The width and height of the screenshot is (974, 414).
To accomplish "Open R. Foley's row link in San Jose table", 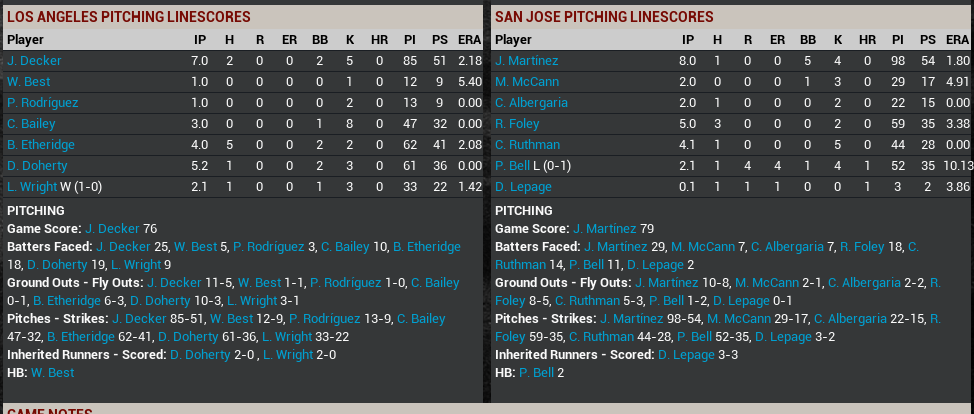I will pyautogui.click(x=516, y=124).
